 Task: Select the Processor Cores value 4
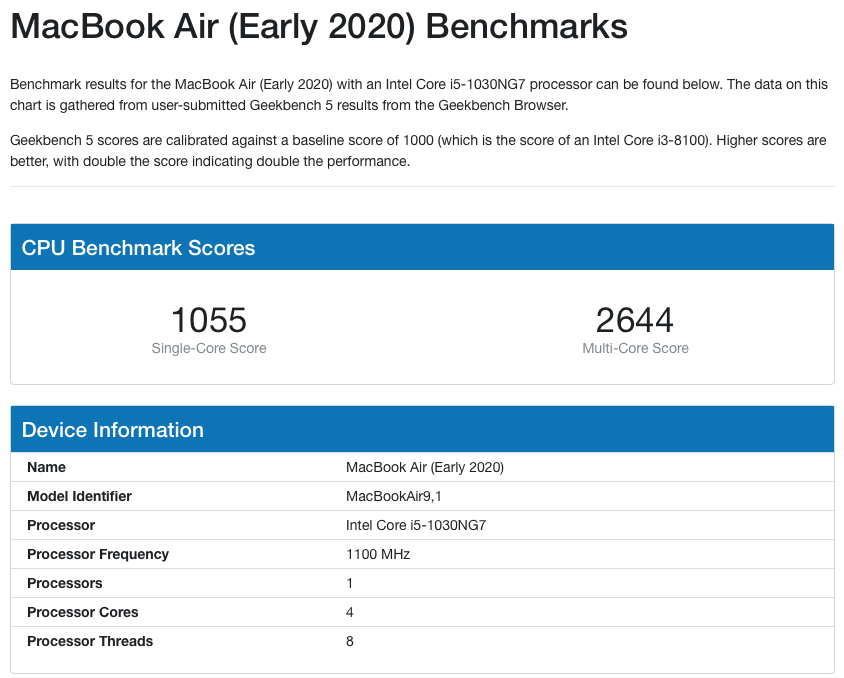349,612
